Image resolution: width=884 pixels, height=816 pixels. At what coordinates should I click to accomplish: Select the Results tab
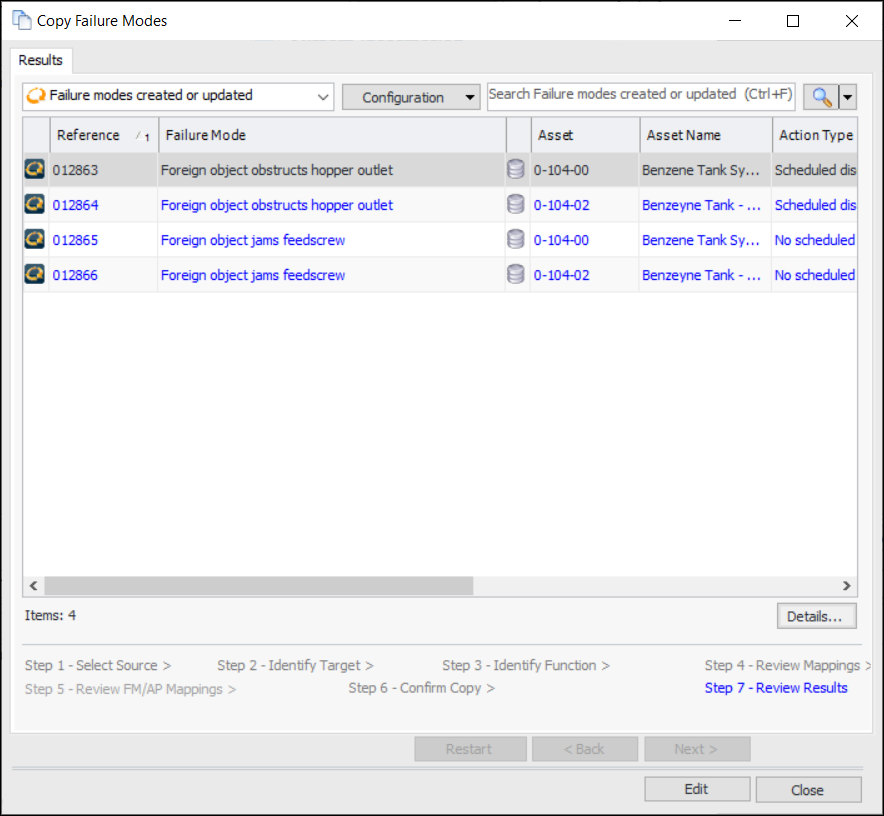tap(41, 60)
